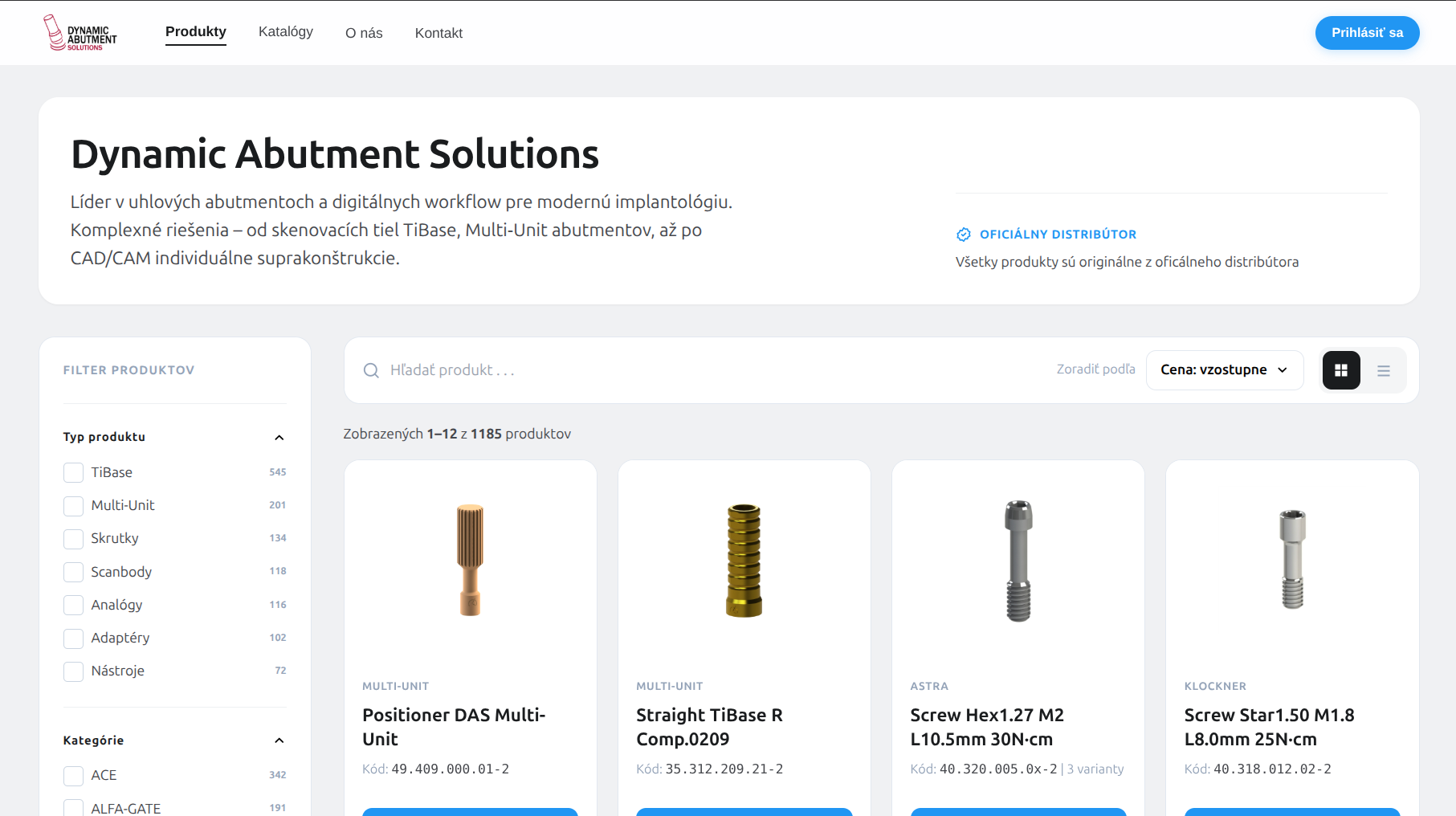The height and width of the screenshot is (816, 1456).
Task: Open Screw Hex1.27 M2 L10.5mm title link
Action: click(987, 727)
